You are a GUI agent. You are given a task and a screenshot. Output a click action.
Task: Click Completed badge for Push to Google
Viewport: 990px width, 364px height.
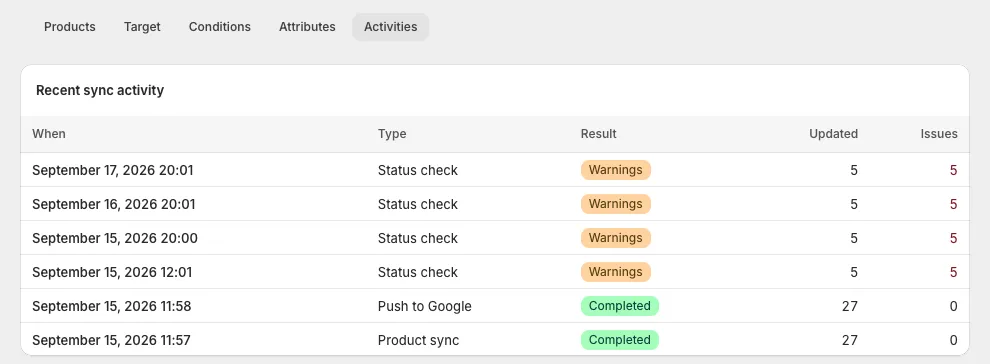pos(619,306)
